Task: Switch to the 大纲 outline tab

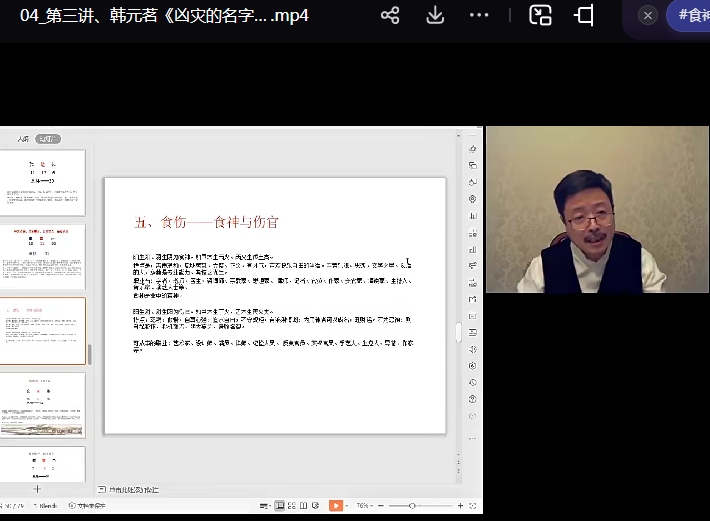Action: click(x=23, y=139)
